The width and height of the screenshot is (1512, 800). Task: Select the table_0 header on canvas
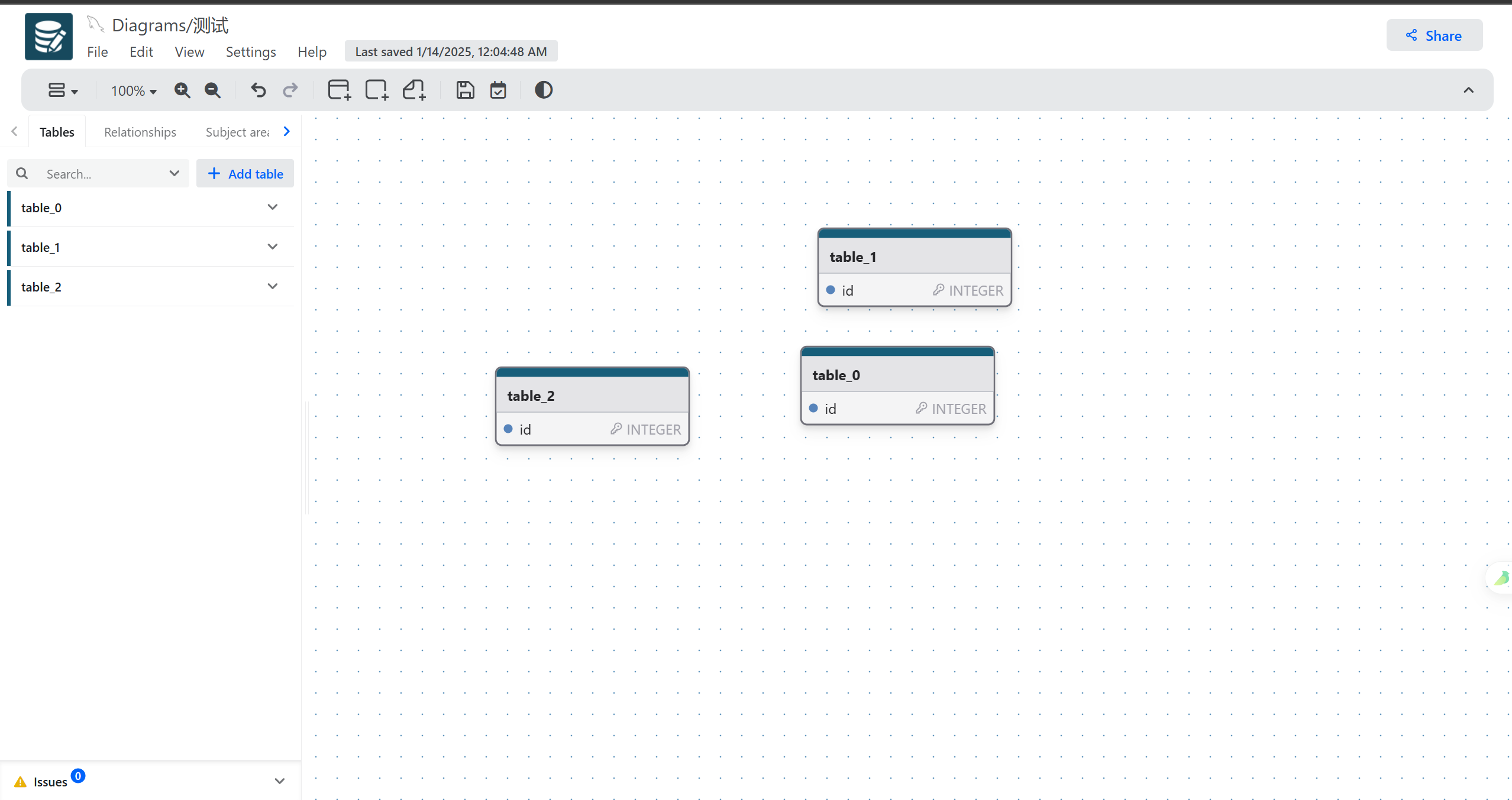[x=897, y=375]
